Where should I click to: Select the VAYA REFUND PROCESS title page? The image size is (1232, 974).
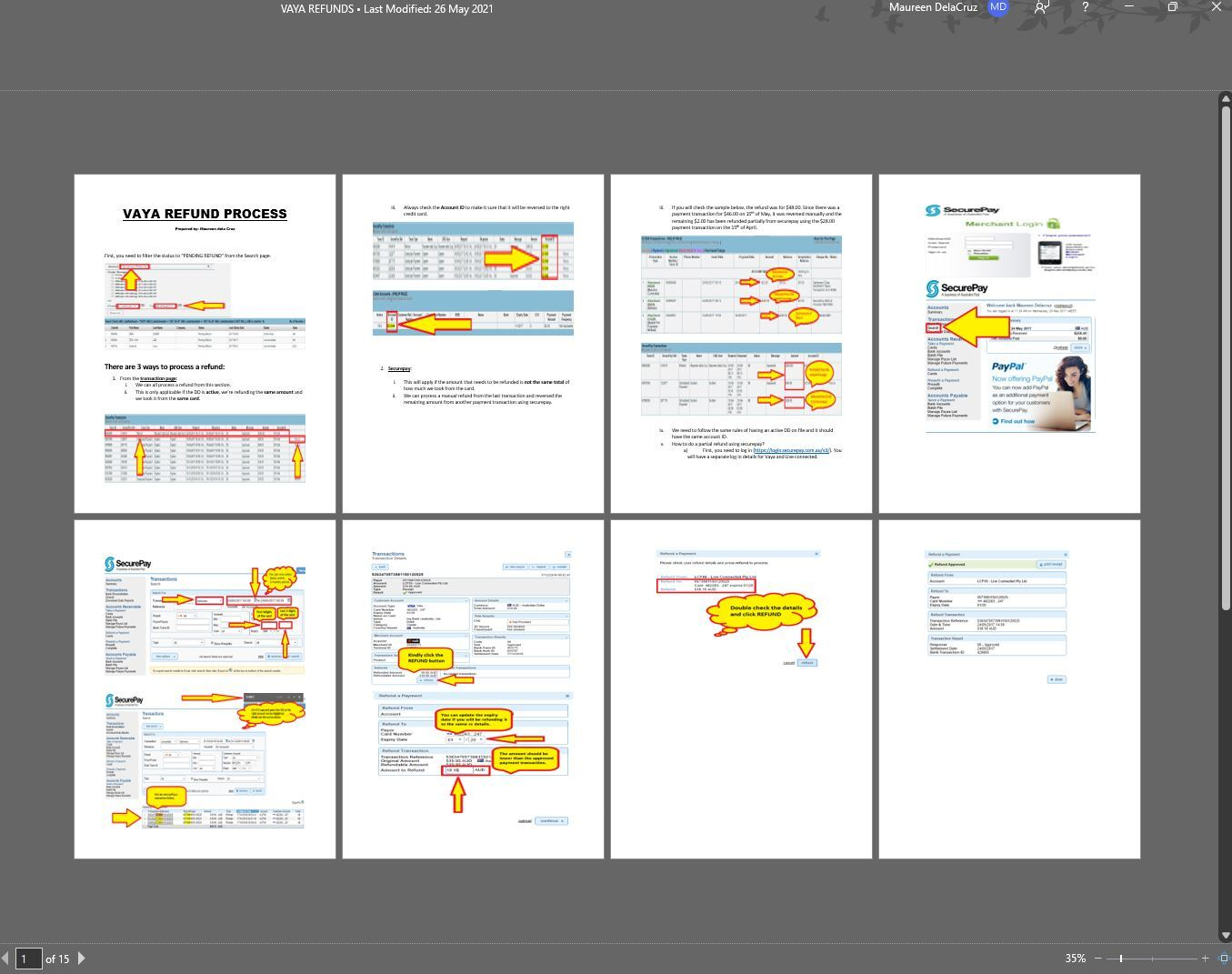(x=205, y=344)
